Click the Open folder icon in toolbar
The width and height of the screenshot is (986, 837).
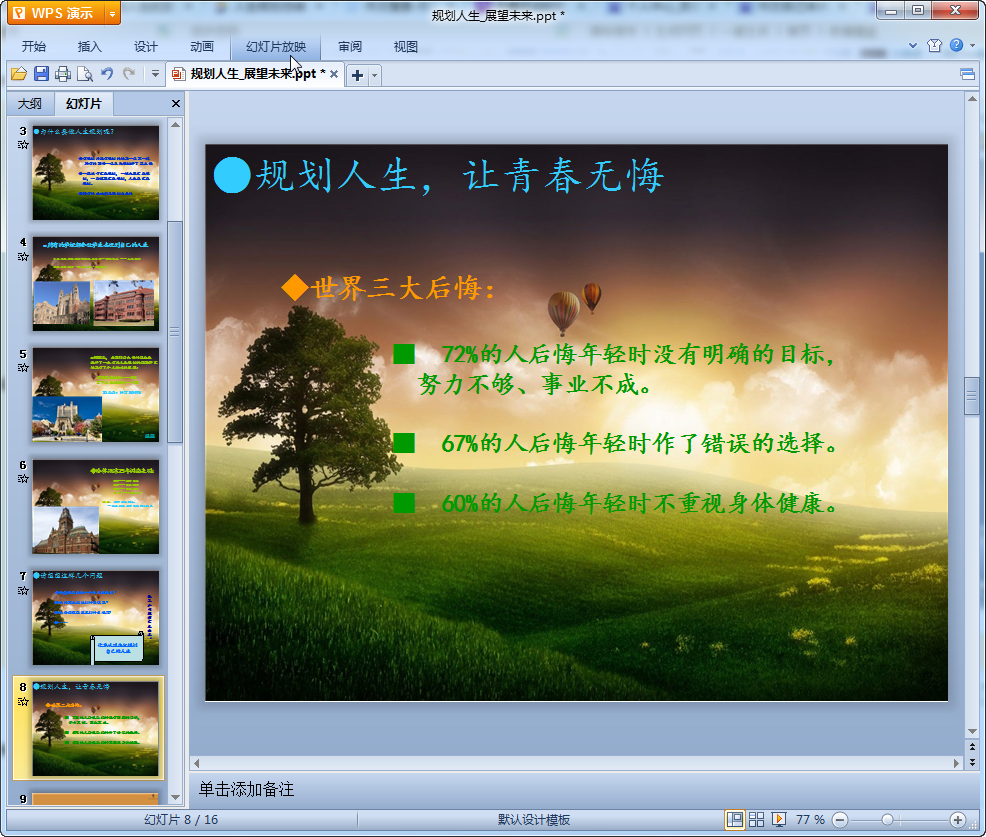19,74
